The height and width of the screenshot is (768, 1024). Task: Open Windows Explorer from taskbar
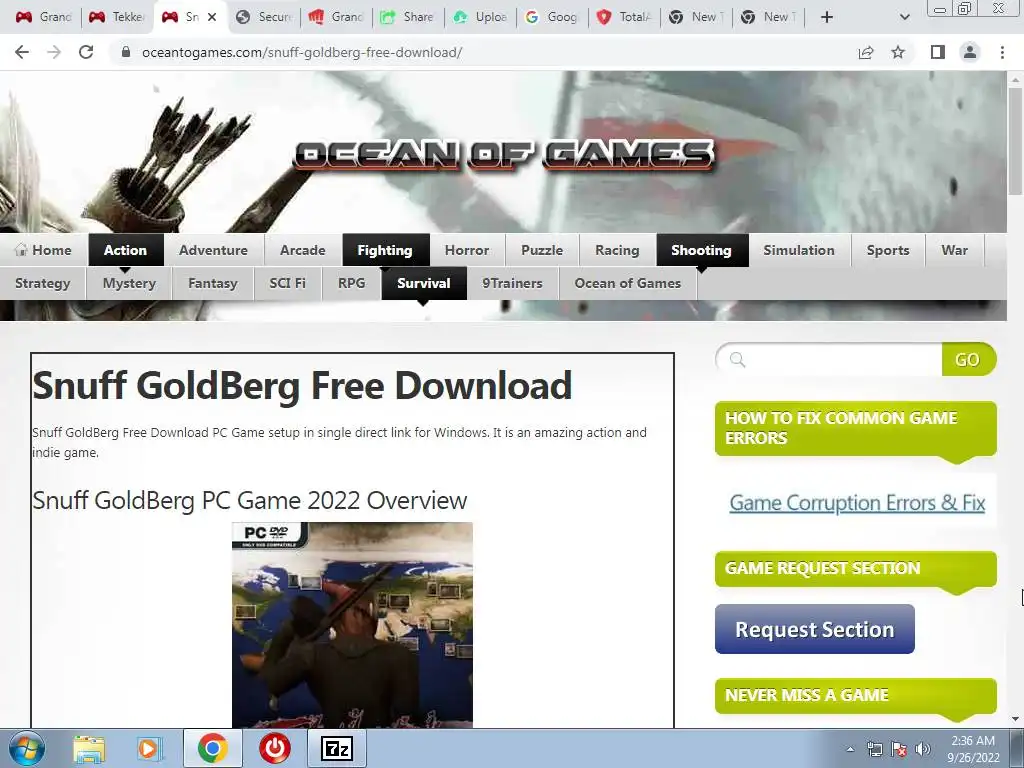(89, 748)
